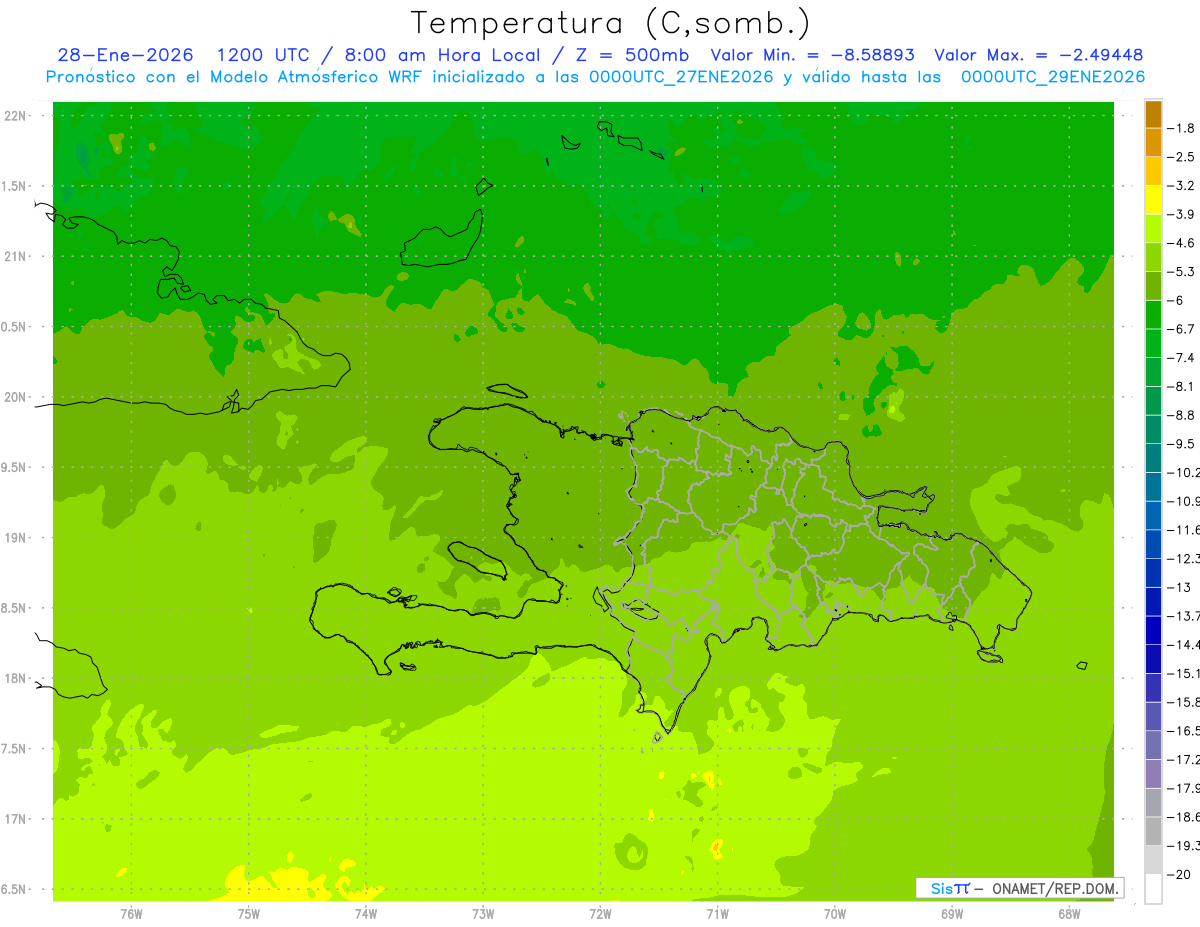Click the "-9.5" colorbar value
1200x927 pixels.
pos(1182,443)
